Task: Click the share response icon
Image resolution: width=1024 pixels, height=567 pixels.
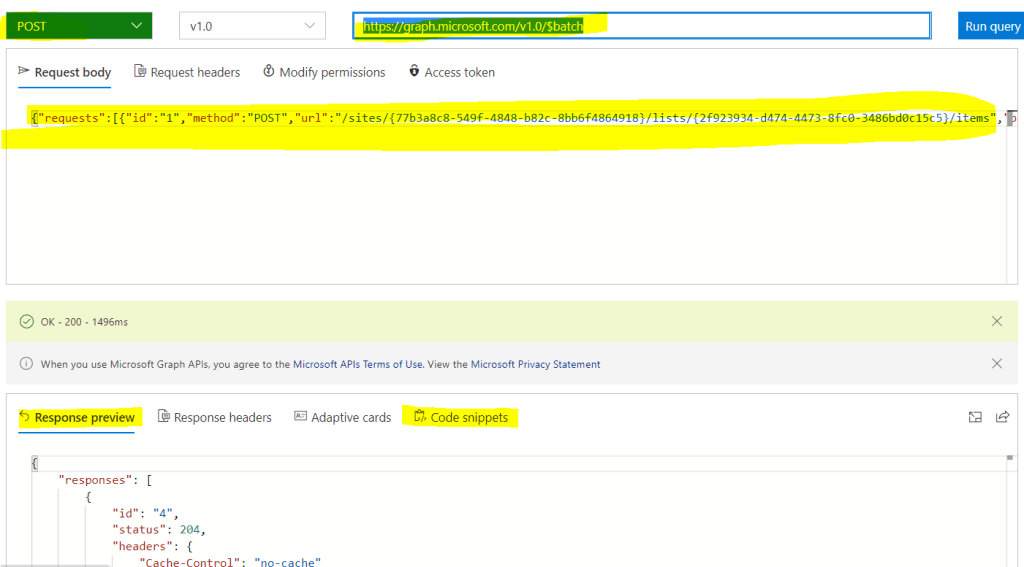Action: (x=1002, y=417)
